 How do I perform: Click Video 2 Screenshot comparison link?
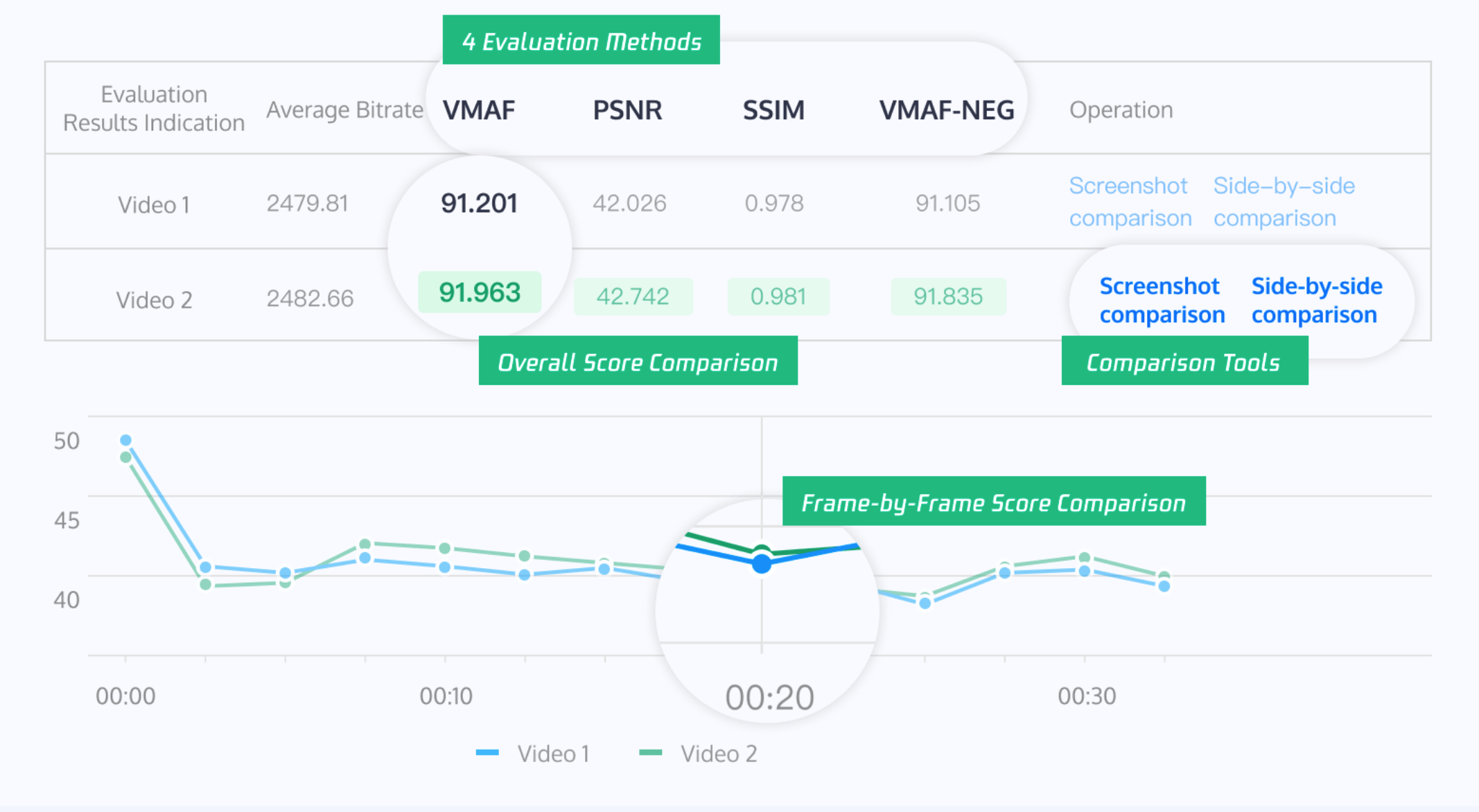click(1162, 300)
